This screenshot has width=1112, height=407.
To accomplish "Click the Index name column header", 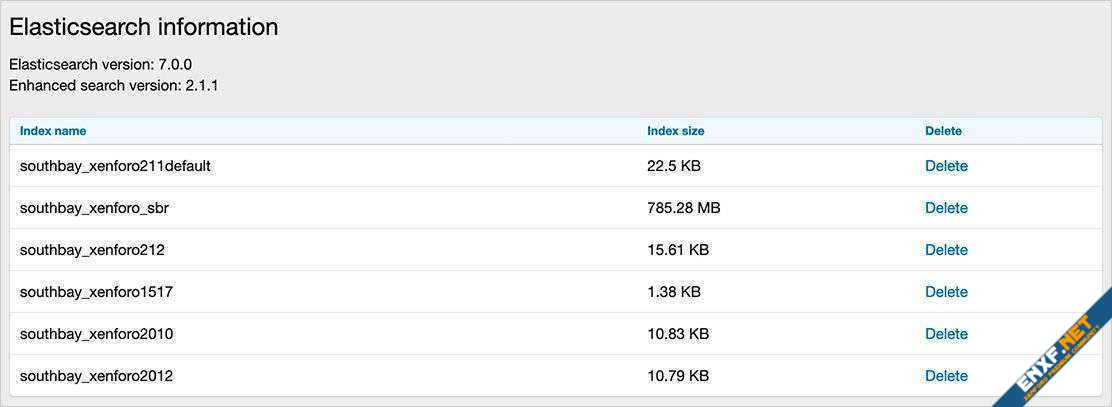I will tap(53, 131).
